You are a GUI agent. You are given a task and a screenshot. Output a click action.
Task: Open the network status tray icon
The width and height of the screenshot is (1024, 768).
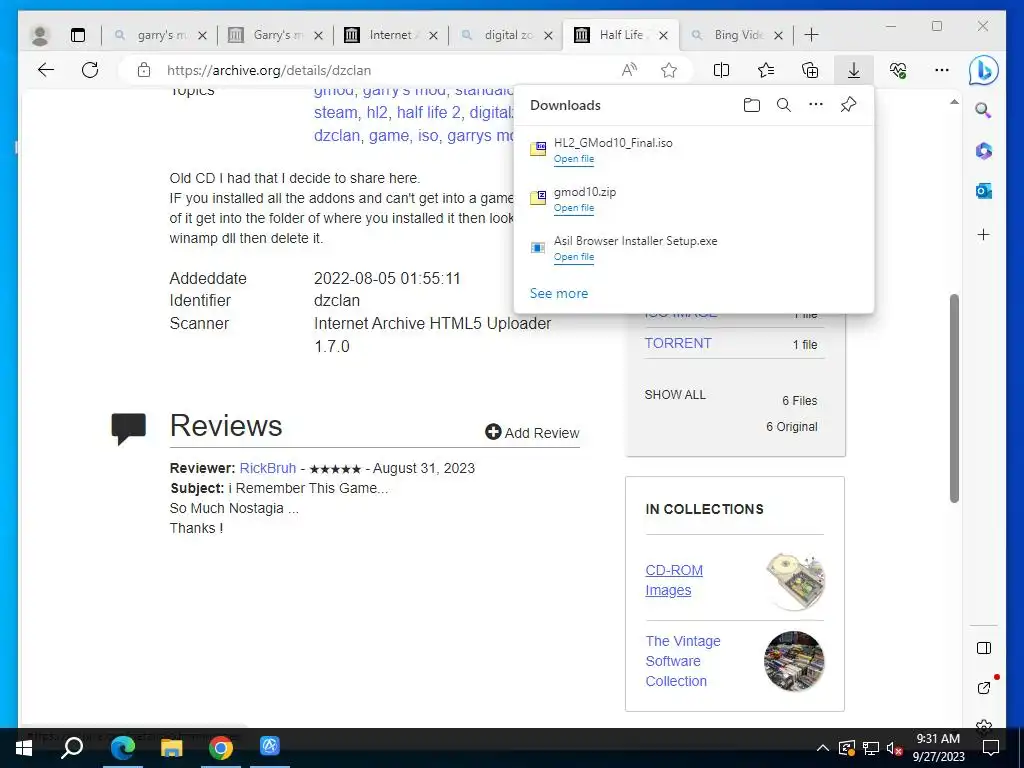coord(871,748)
